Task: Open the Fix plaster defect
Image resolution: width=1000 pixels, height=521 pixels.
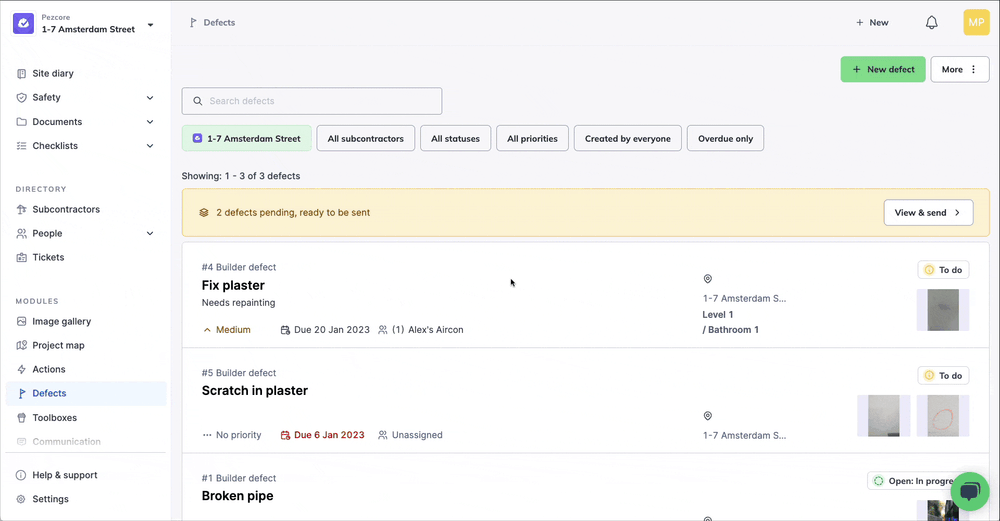Action: (233, 285)
